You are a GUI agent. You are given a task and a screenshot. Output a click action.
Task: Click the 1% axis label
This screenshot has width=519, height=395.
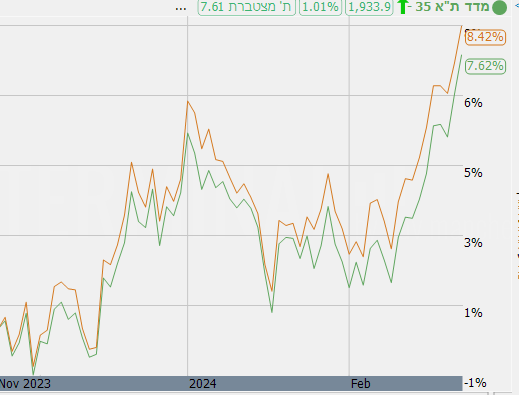tap(473, 313)
